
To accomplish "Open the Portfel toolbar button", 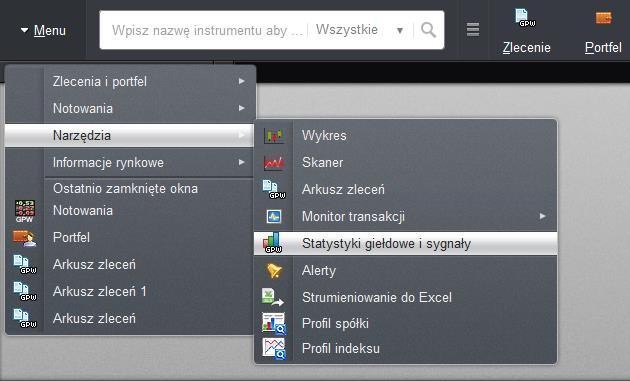I will (603, 31).
